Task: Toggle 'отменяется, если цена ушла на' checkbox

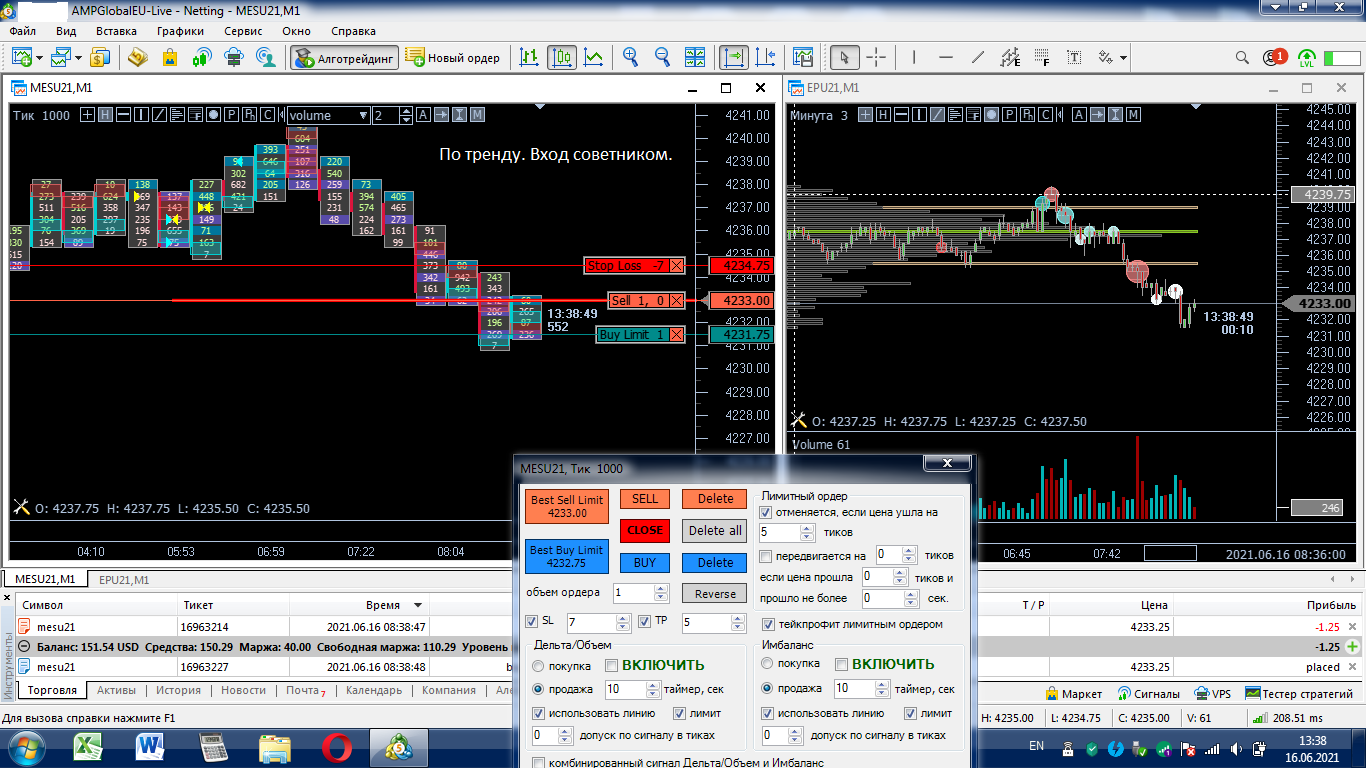Action: 766,512
